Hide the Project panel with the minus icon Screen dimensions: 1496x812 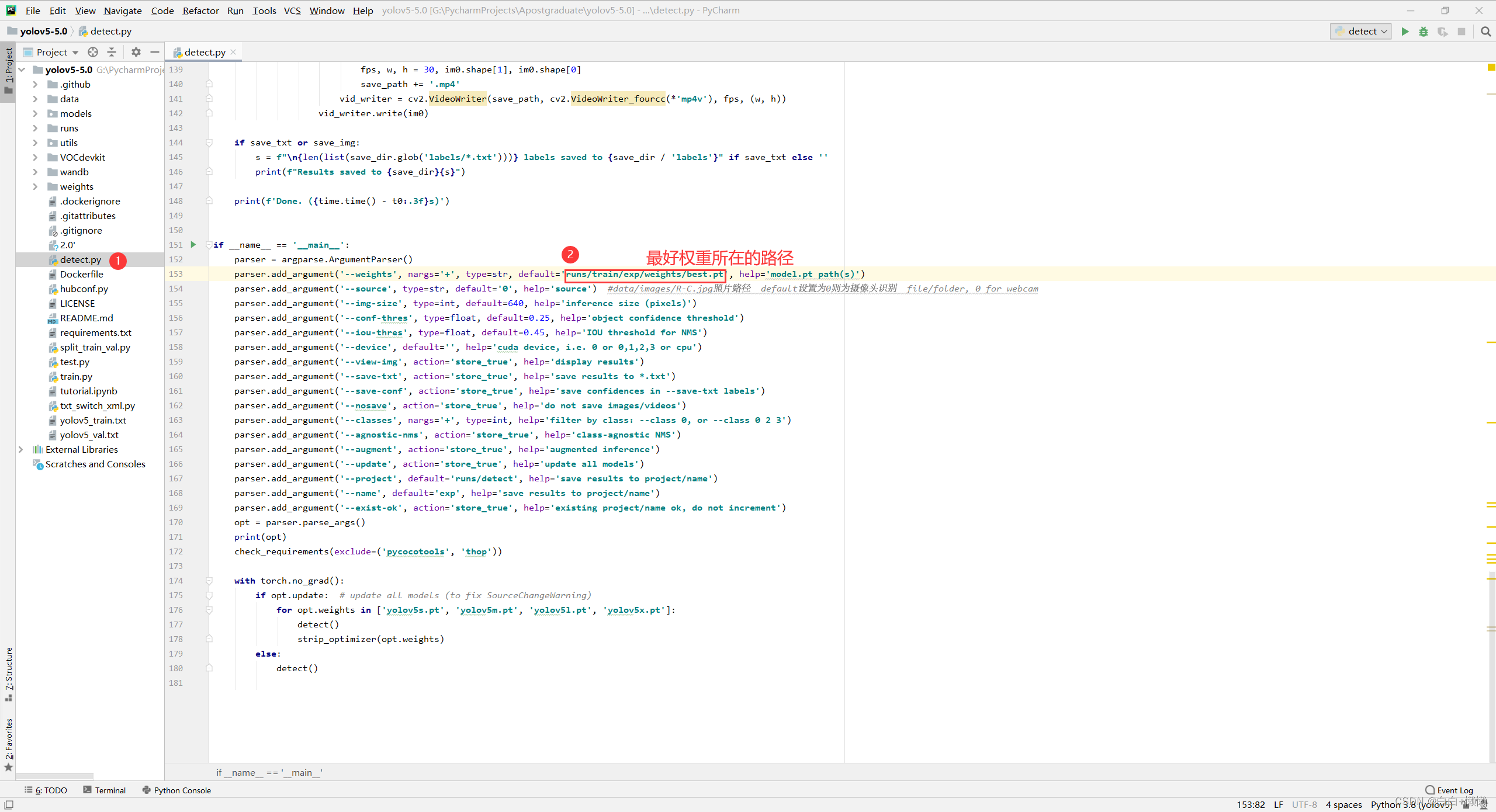coord(155,52)
